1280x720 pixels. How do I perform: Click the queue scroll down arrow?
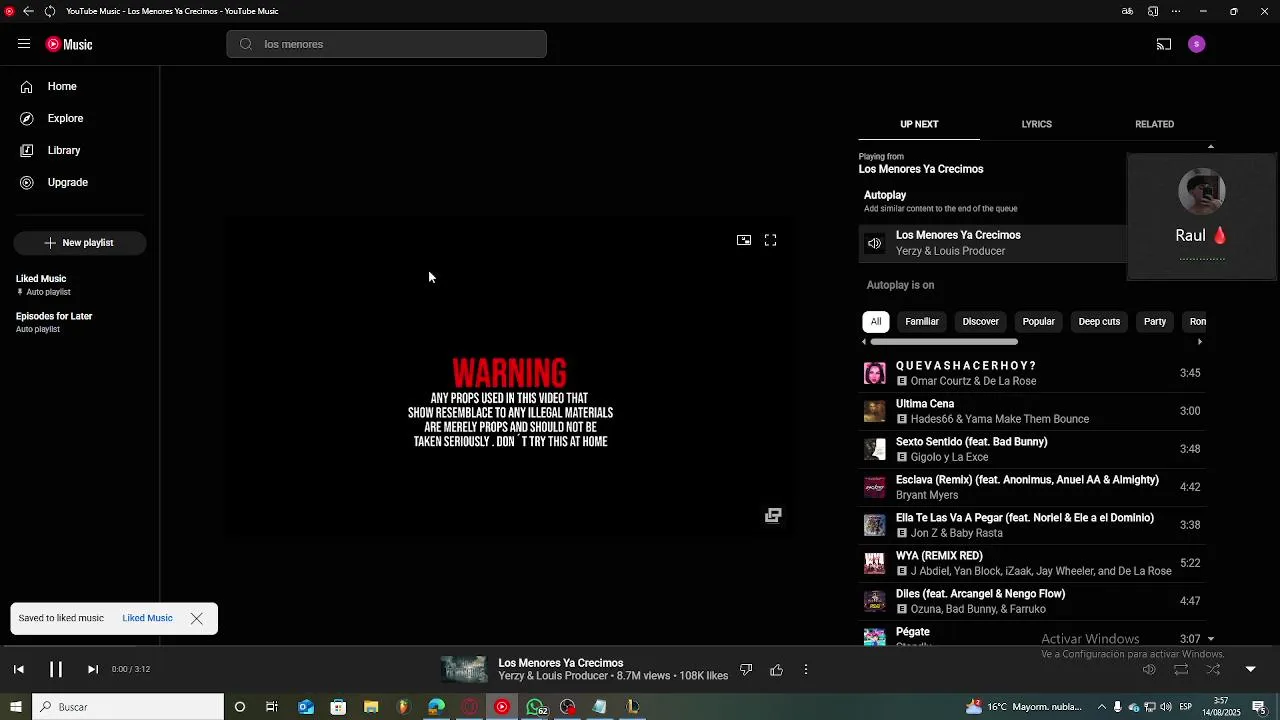pyautogui.click(x=1210, y=639)
